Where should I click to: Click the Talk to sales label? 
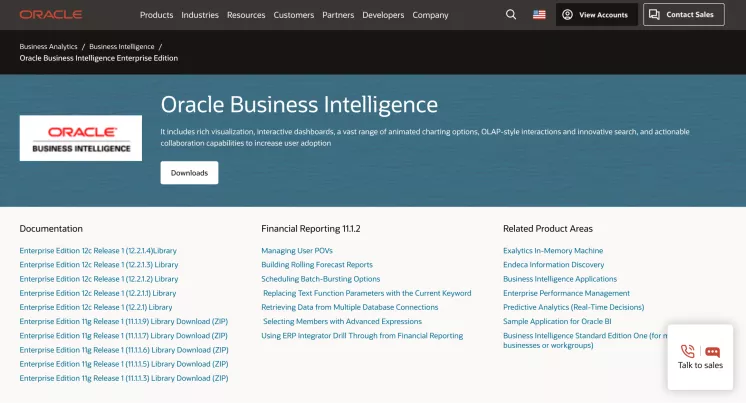click(x=700, y=365)
